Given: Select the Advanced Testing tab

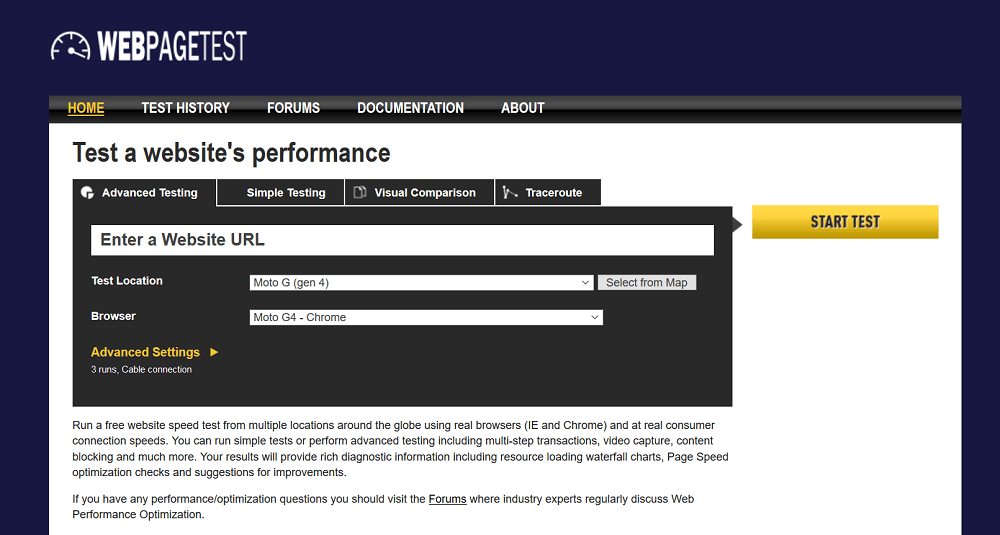Looking at the screenshot, I should point(145,193).
